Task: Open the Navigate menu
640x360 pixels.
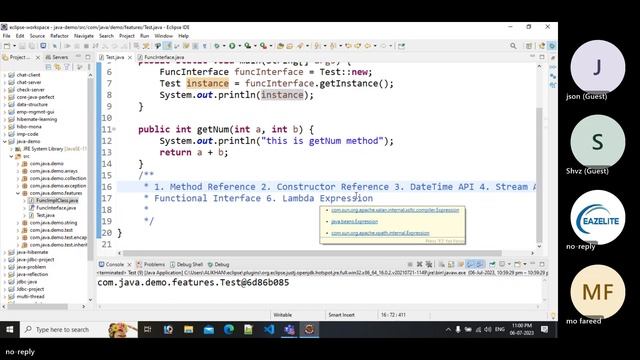Action: point(84,36)
